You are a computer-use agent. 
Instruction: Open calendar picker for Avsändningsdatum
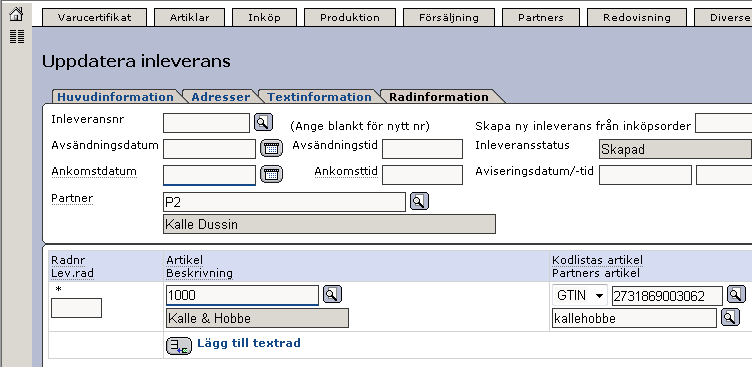[x=271, y=148]
